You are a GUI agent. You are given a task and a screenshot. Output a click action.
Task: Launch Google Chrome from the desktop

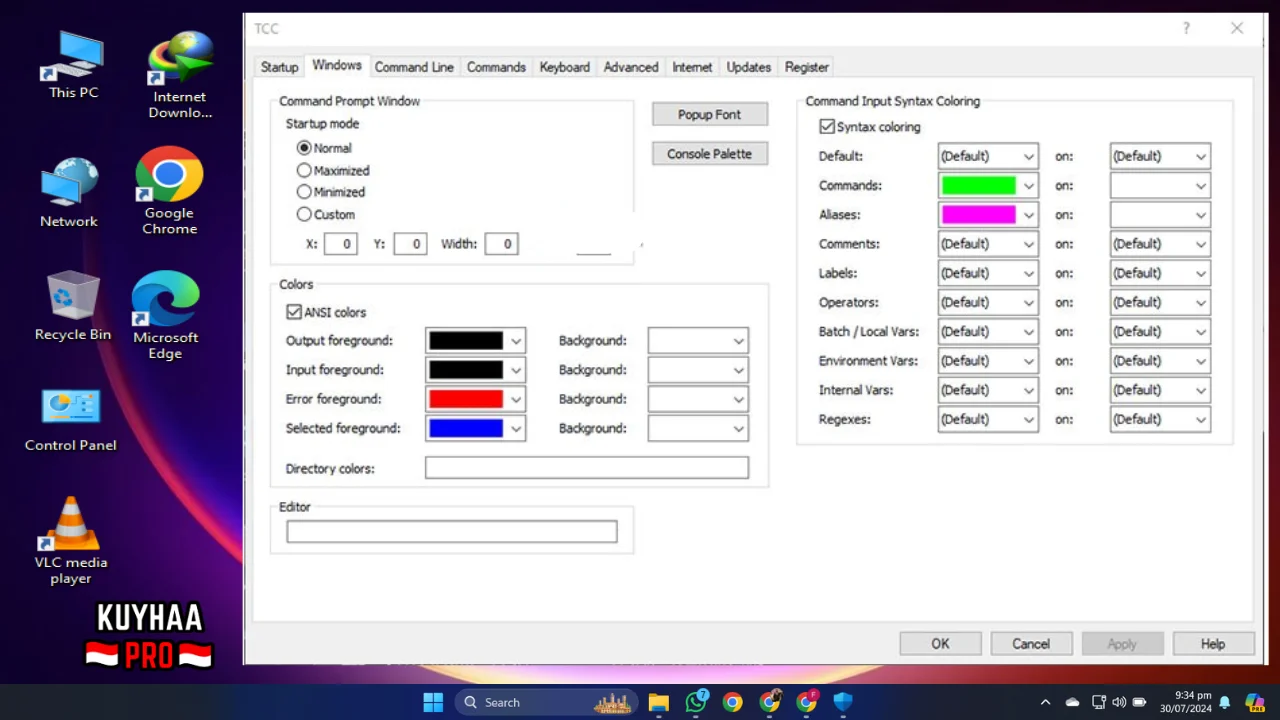point(169,191)
